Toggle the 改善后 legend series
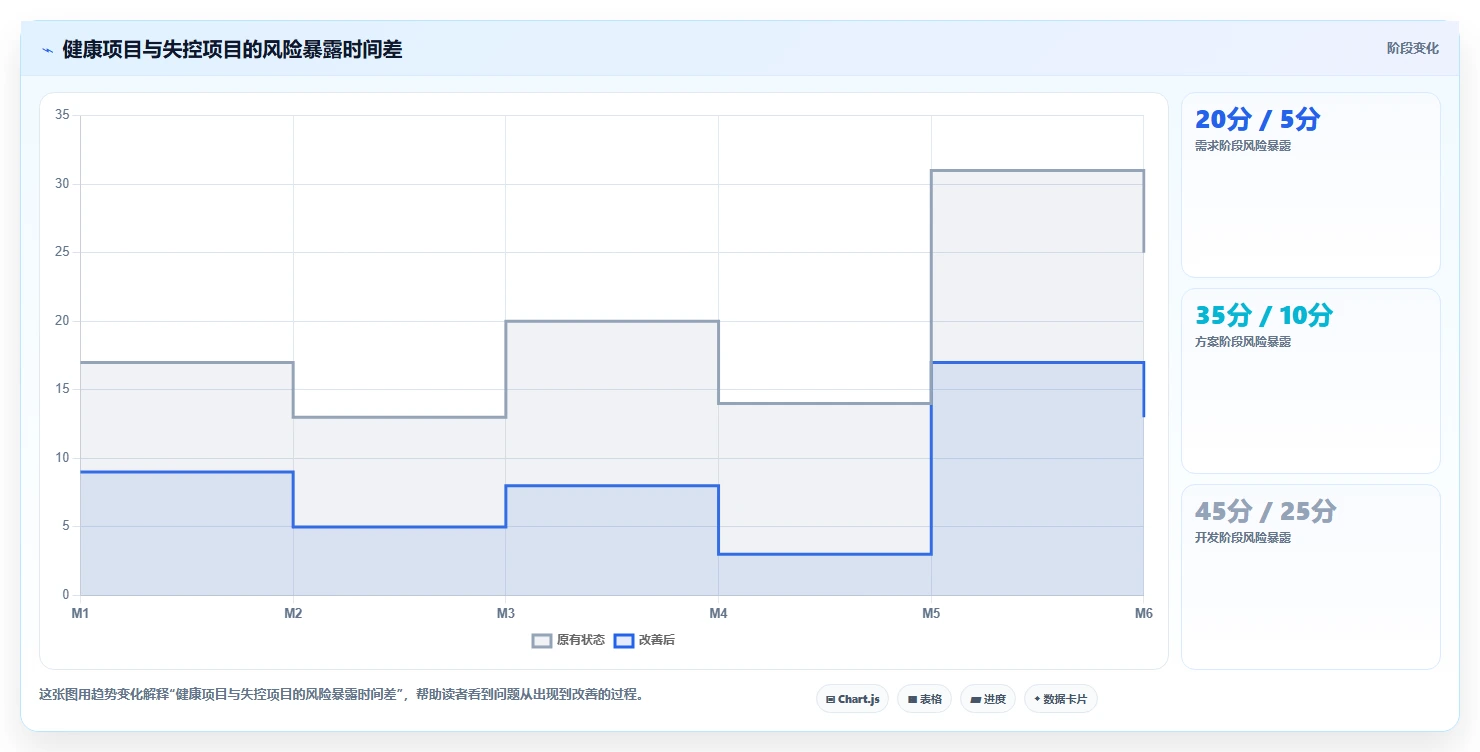This screenshot has width=1480, height=752. pyautogui.click(x=644, y=640)
